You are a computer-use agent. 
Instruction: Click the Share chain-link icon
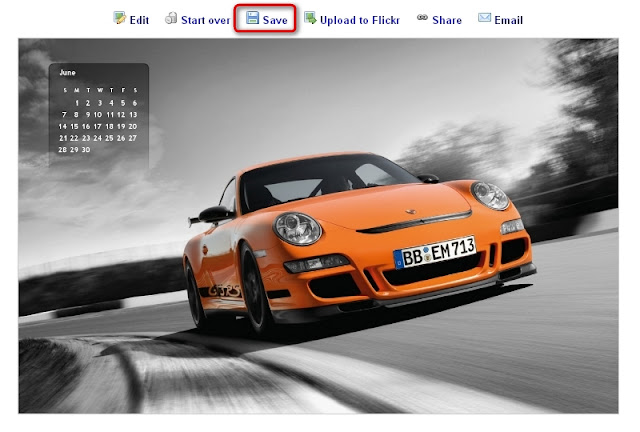422,17
